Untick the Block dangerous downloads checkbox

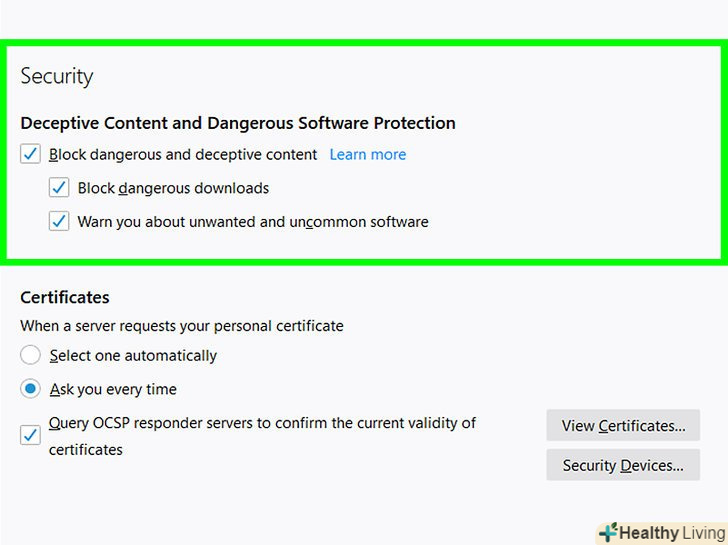point(59,188)
